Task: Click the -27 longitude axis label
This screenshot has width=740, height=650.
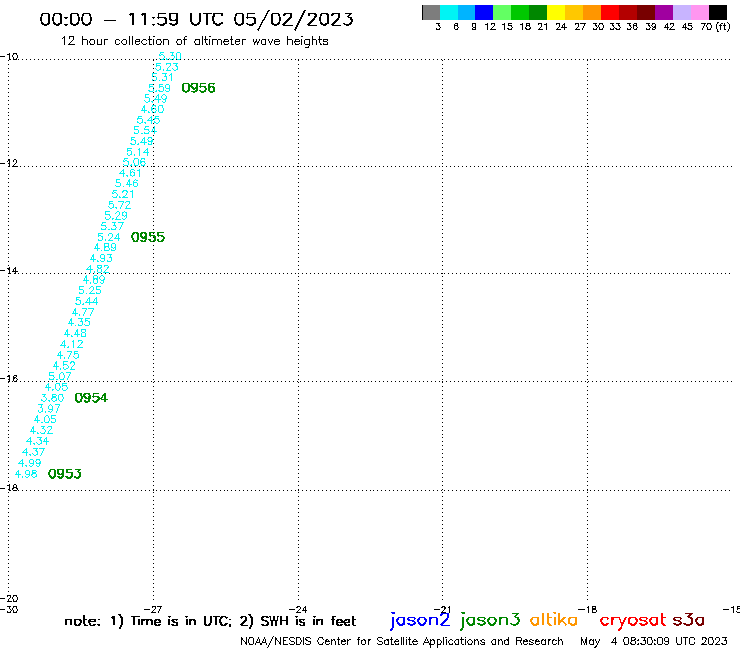Action: 153,609
